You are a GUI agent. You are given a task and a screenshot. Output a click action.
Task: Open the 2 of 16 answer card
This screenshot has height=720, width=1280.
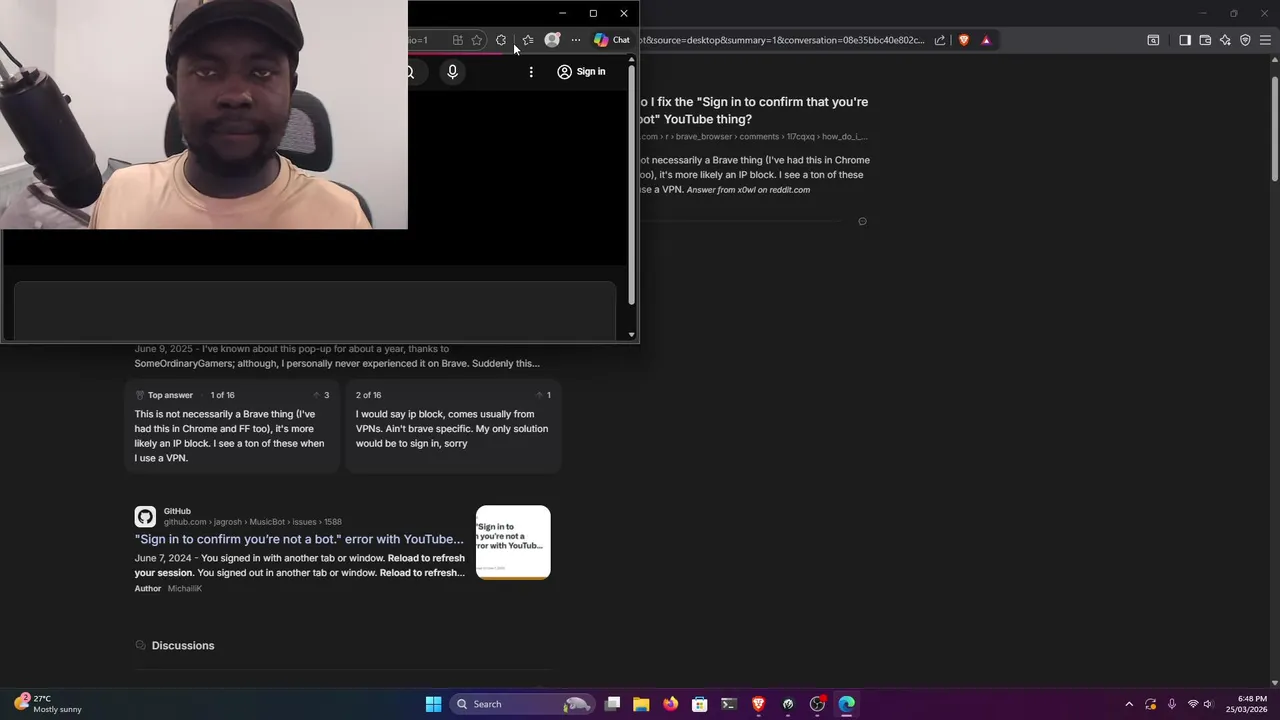click(453, 426)
